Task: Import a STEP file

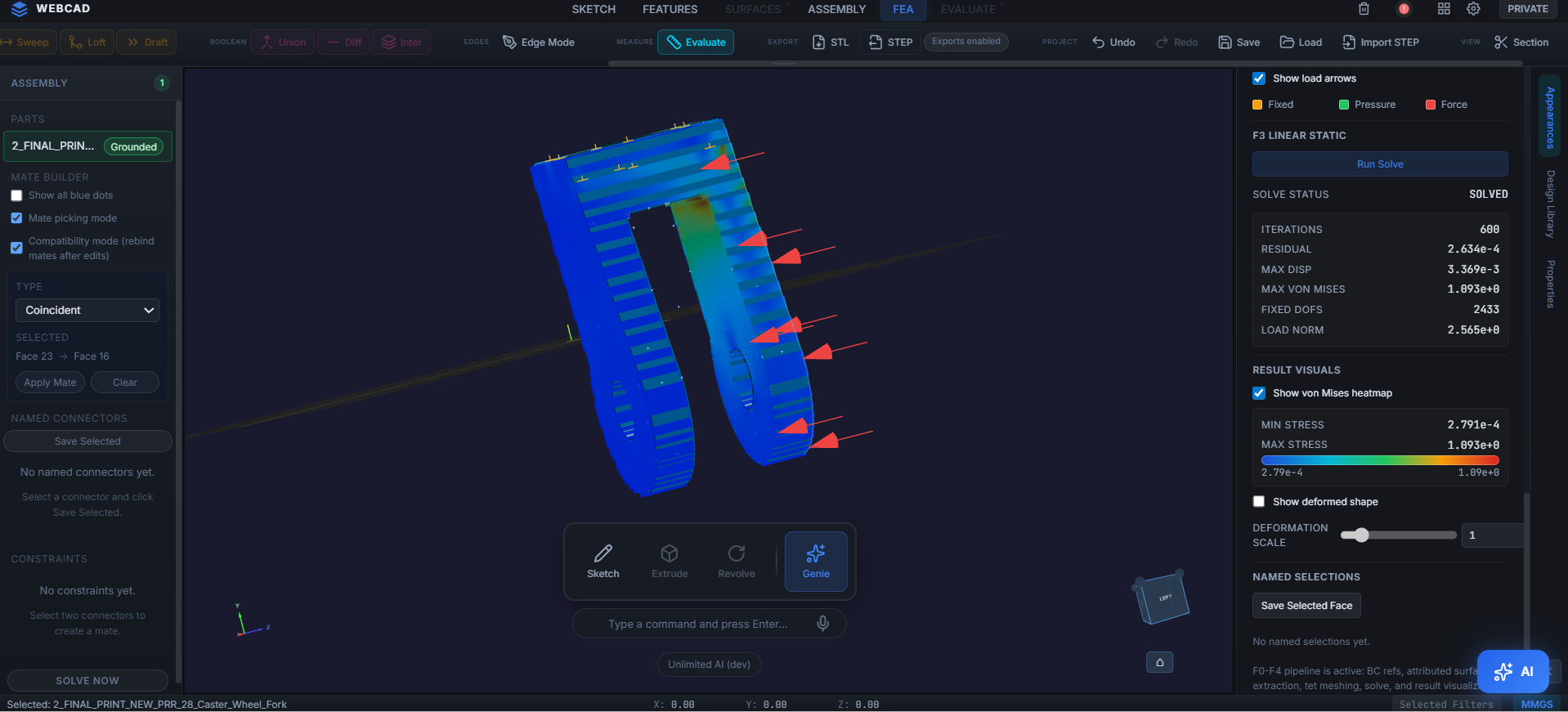Action: (x=1381, y=43)
